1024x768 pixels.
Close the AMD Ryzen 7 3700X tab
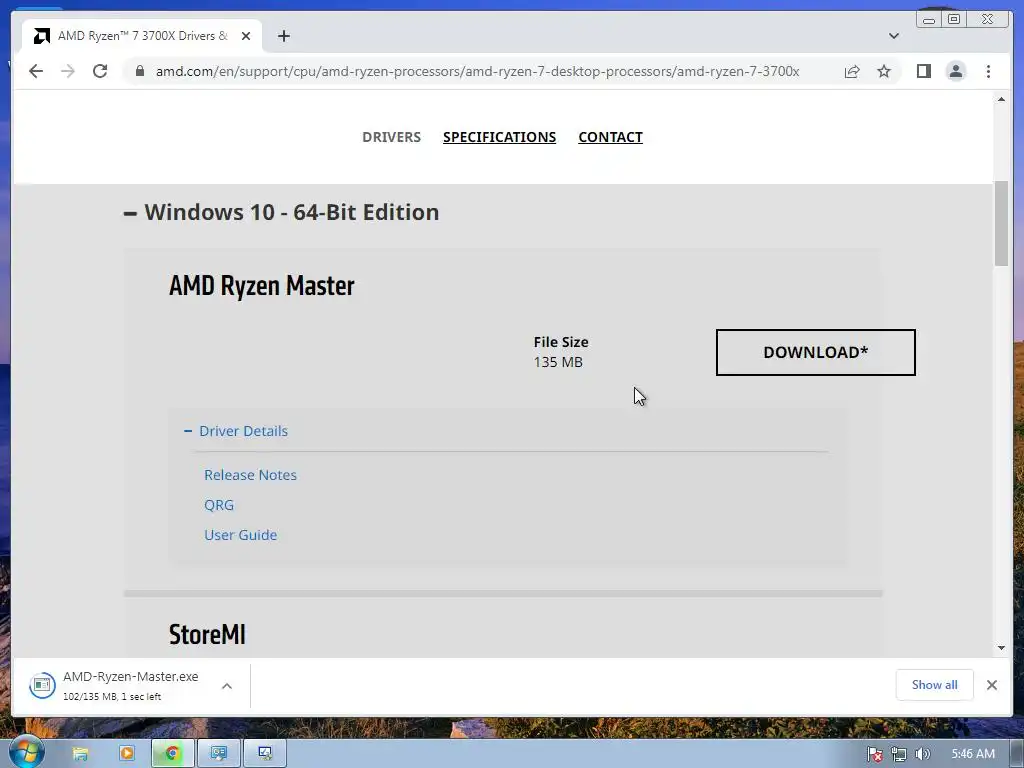coord(246,36)
